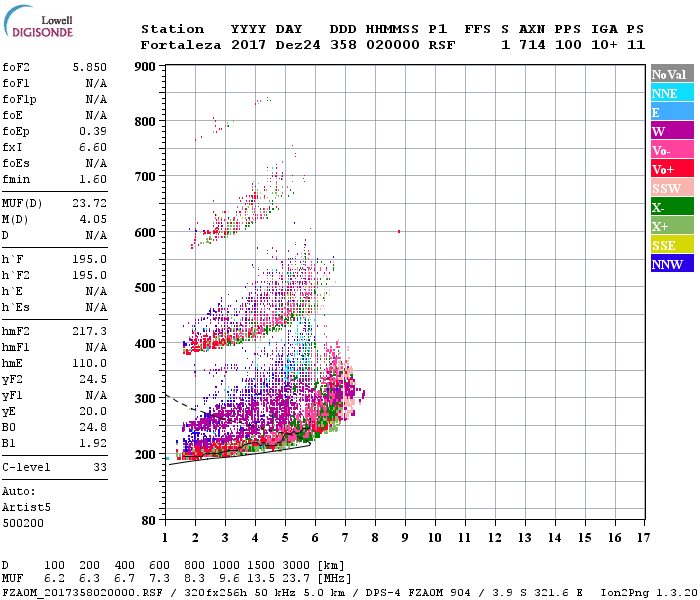
Task: Click the Fortaleza station name
Action: 181,45
